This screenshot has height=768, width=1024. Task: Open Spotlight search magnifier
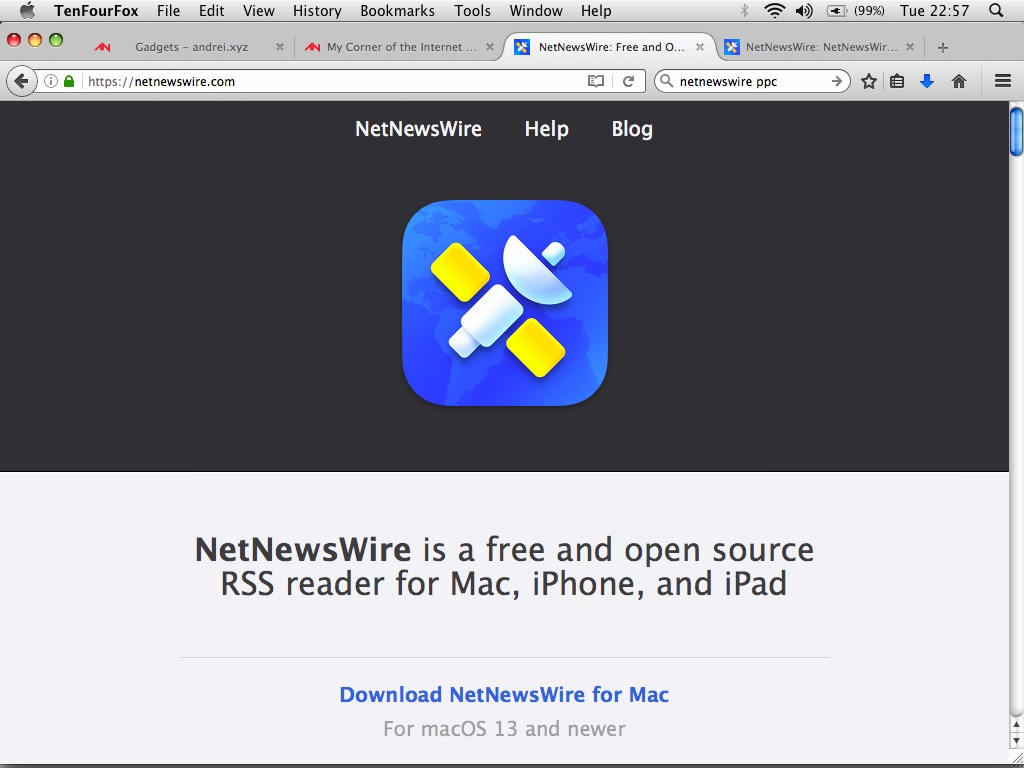click(996, 10)
